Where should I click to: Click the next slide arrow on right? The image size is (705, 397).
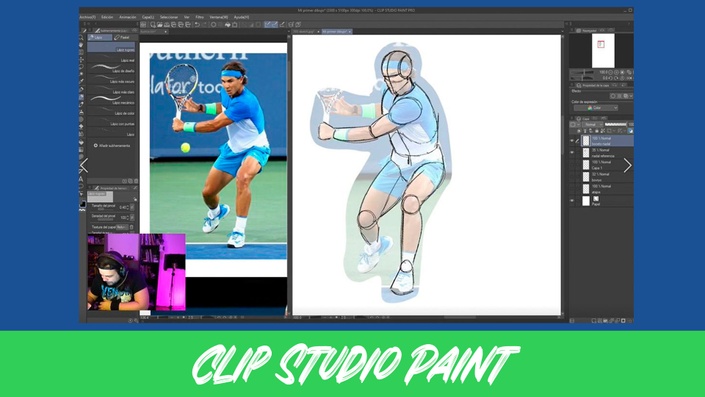pos(627,165)
